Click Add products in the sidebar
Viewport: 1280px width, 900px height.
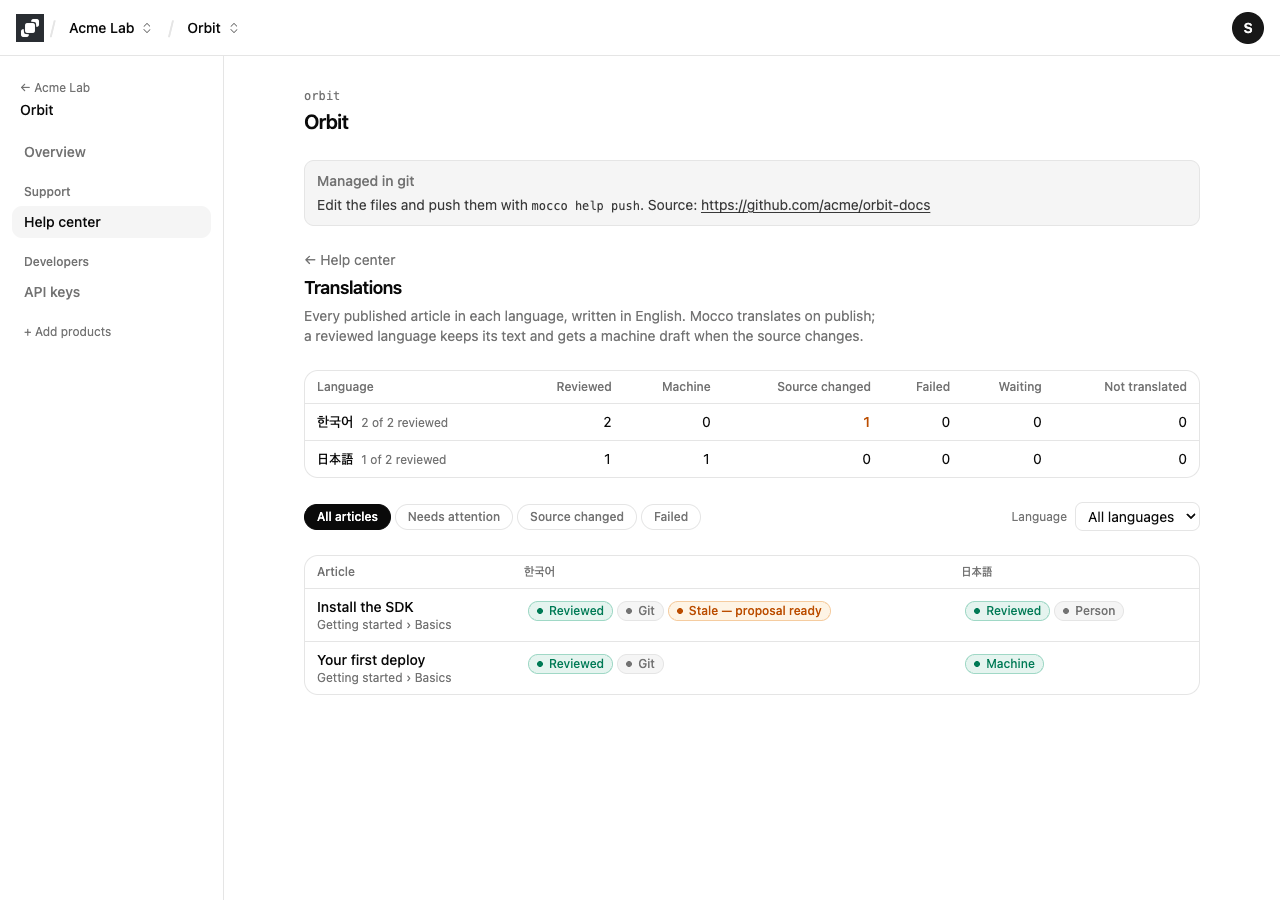(x=67, y=332)
